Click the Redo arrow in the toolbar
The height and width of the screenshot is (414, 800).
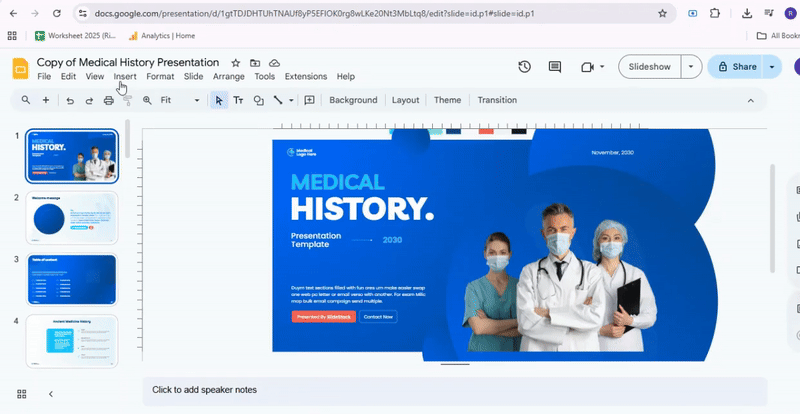tap(88, 100)
